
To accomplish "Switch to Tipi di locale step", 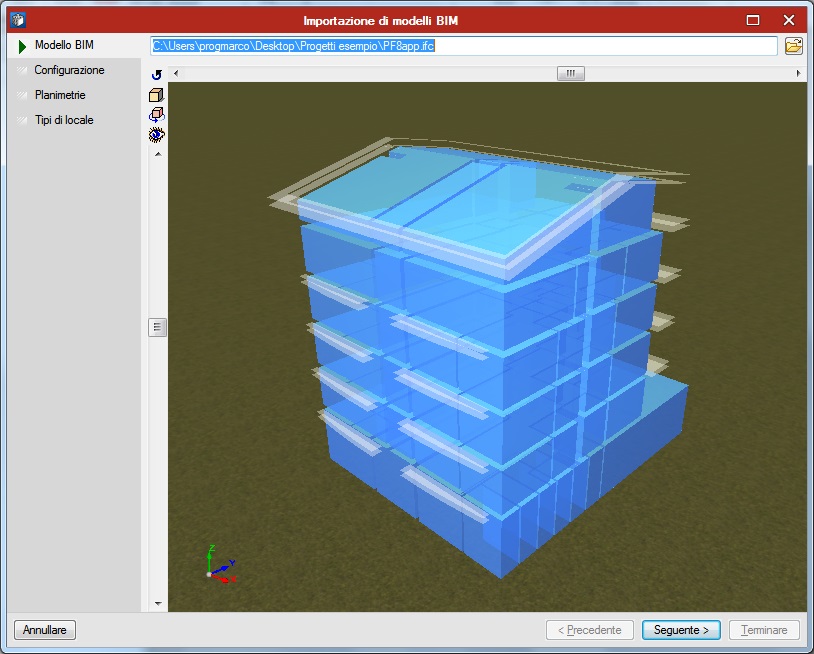I will click(64, 120).
